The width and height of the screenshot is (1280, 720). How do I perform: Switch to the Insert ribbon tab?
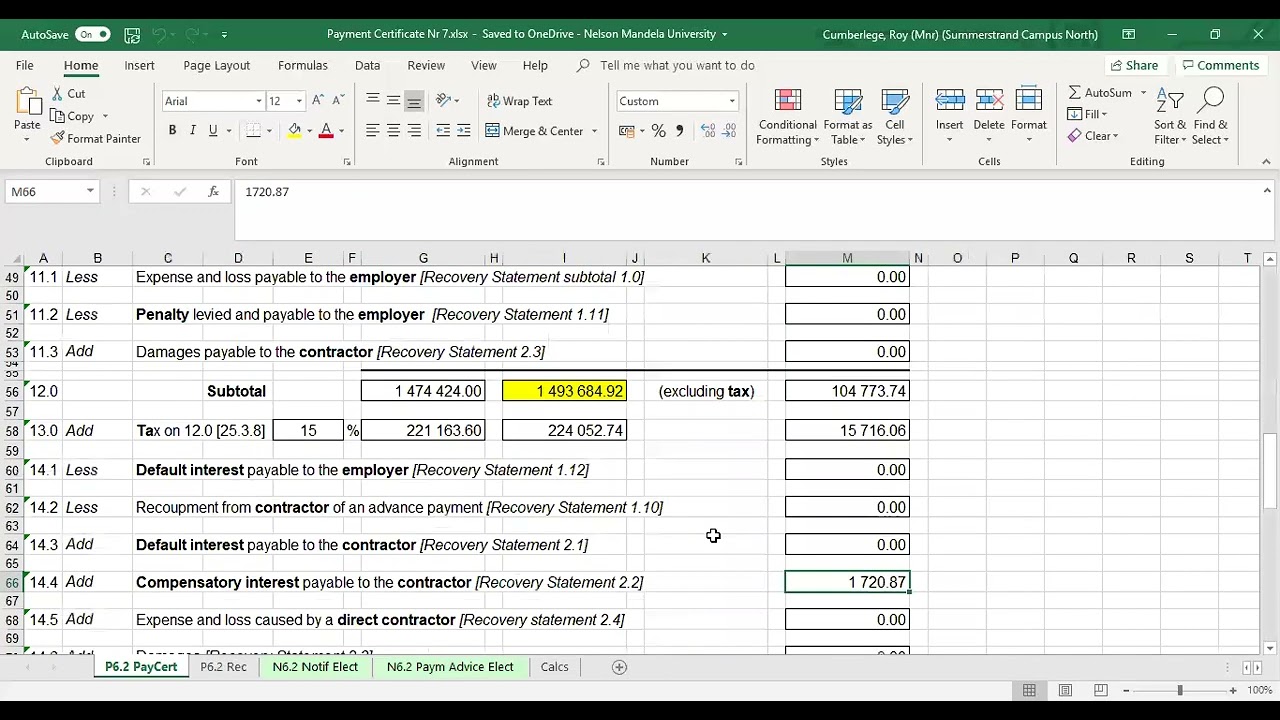pos(139,65)
